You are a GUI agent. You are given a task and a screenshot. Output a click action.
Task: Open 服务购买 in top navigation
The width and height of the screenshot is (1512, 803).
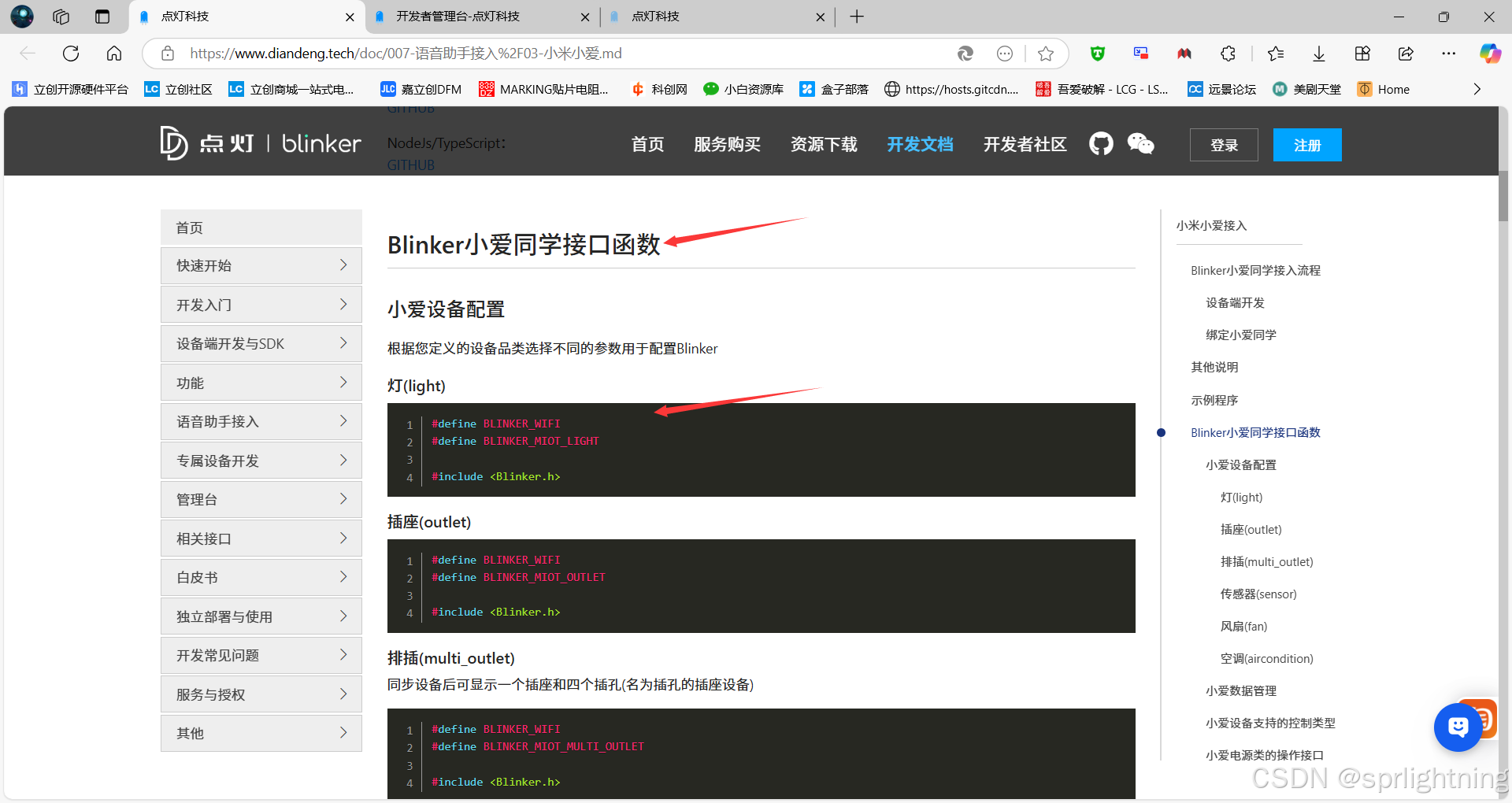point(727,144)
